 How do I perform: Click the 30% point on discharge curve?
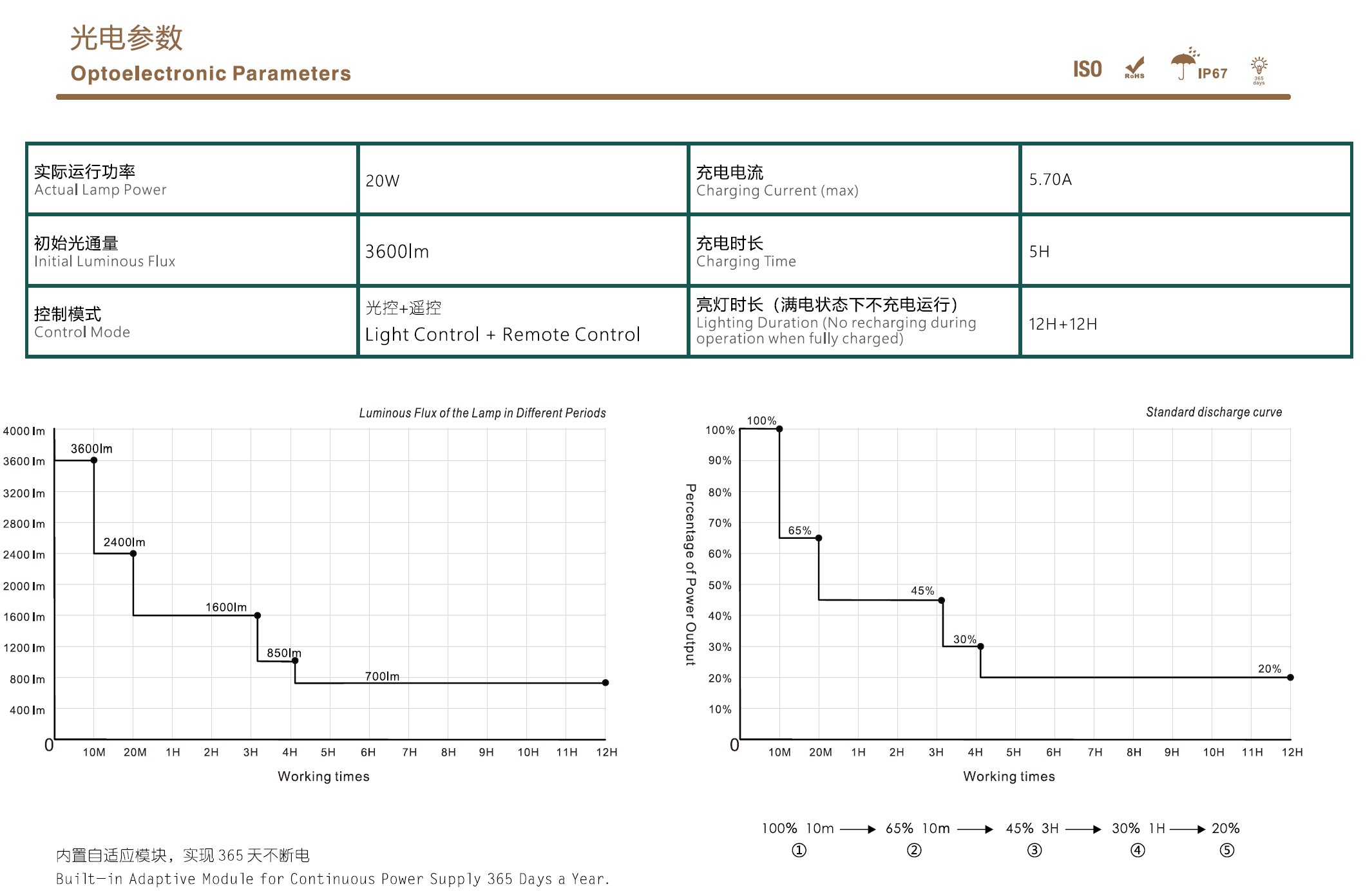pos(980,646)
